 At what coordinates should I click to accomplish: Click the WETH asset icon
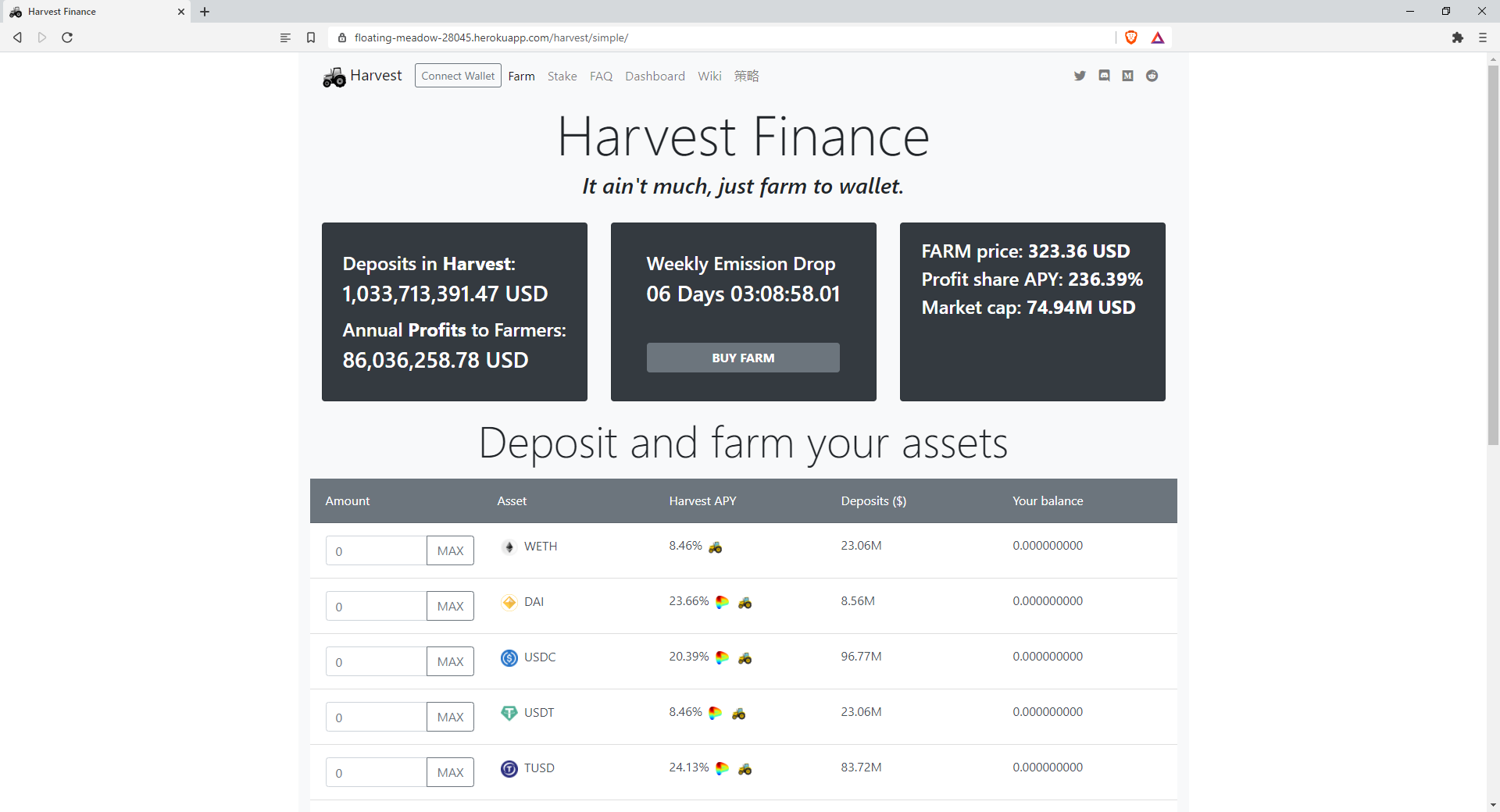click(x=509, y=547)
